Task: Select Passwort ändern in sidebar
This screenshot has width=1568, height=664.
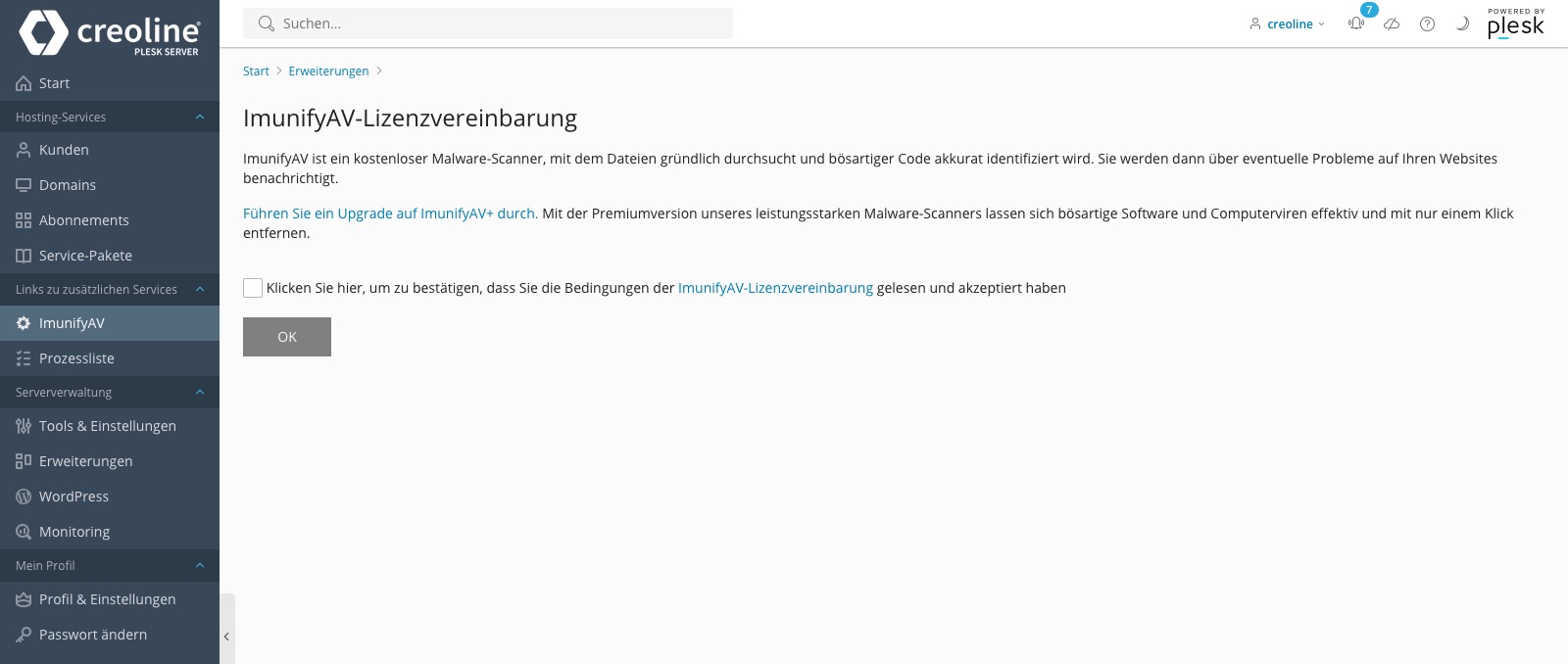Action: 110,635
